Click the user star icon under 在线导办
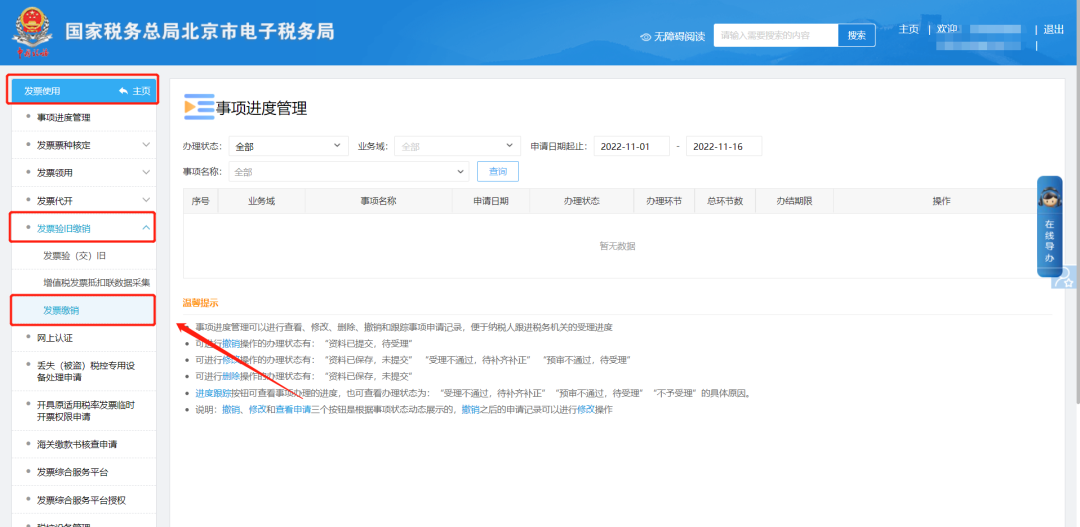 pos(1065,277)
